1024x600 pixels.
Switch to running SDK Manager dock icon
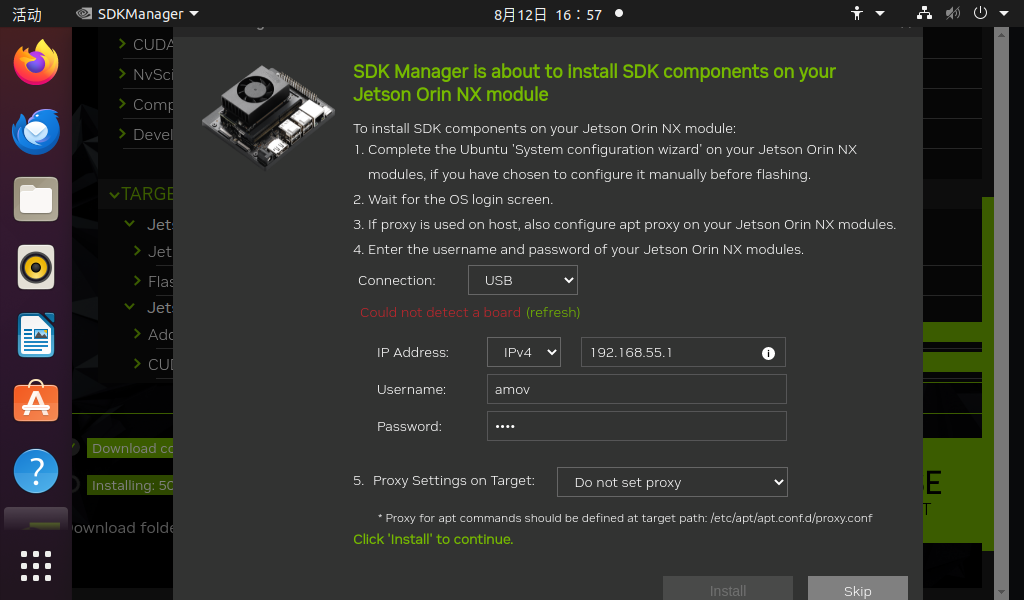36,520
